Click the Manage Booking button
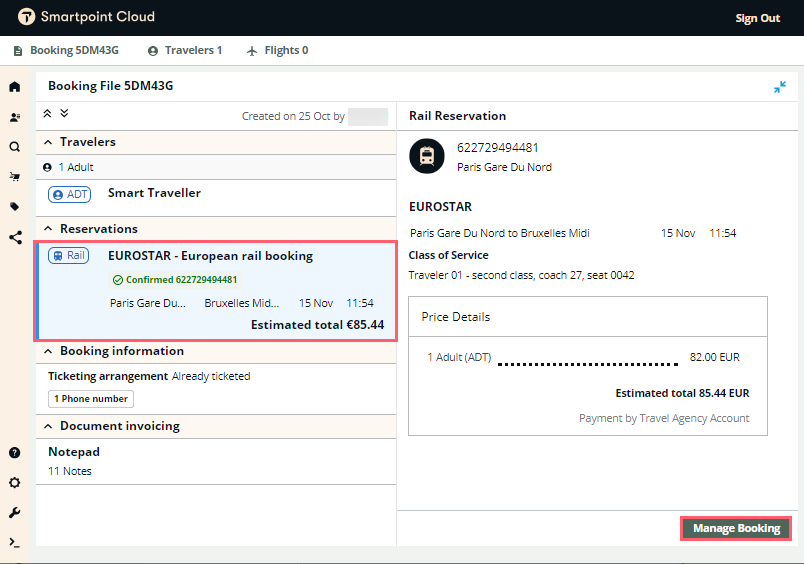804x564 pixels. coord(736,528)
